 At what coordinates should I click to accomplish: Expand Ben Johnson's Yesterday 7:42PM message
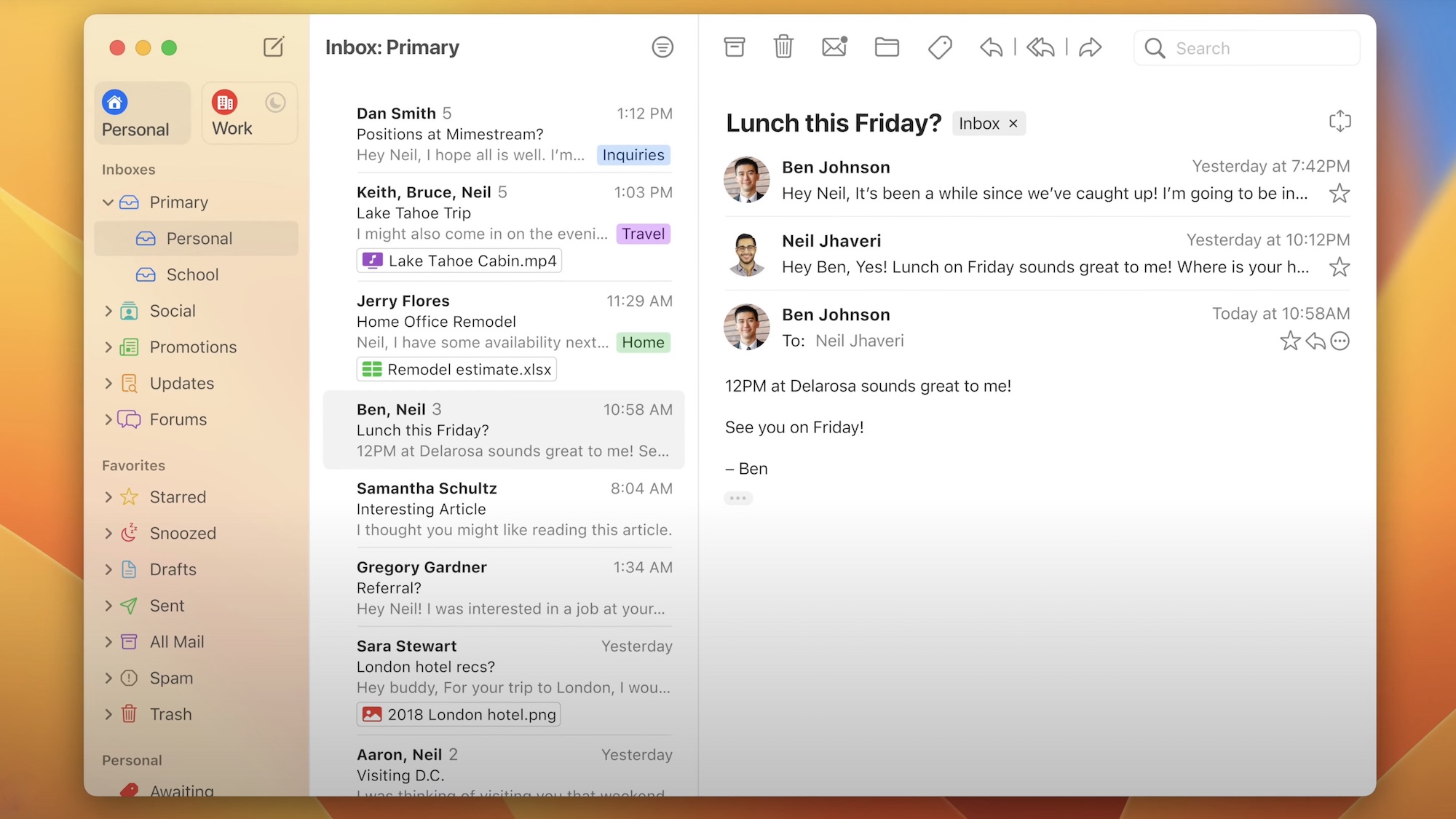pyautogui.click(x=1037, y=180)
